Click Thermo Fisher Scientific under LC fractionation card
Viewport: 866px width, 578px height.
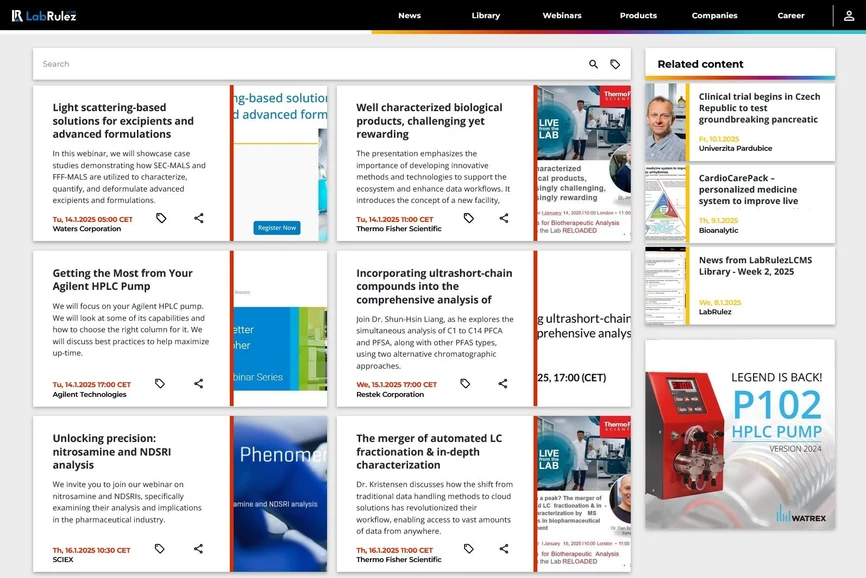click(399, 559)
